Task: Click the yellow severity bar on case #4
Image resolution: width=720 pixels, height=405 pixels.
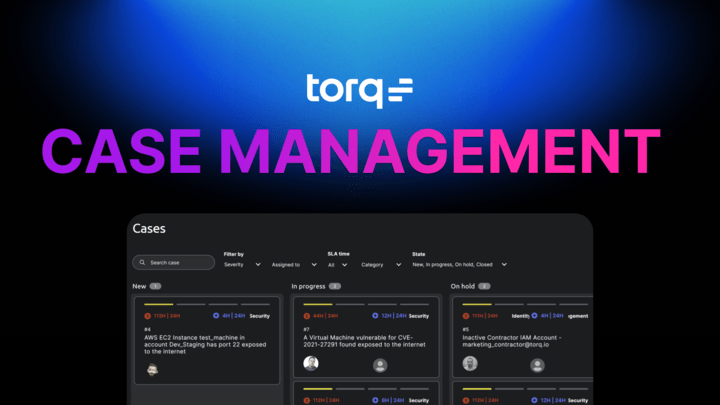Action: click(x=158, y=304)
